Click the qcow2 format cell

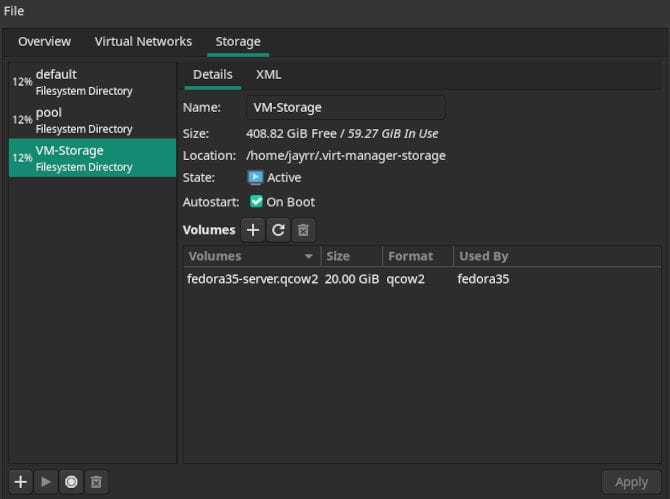[x=406, y=279]
